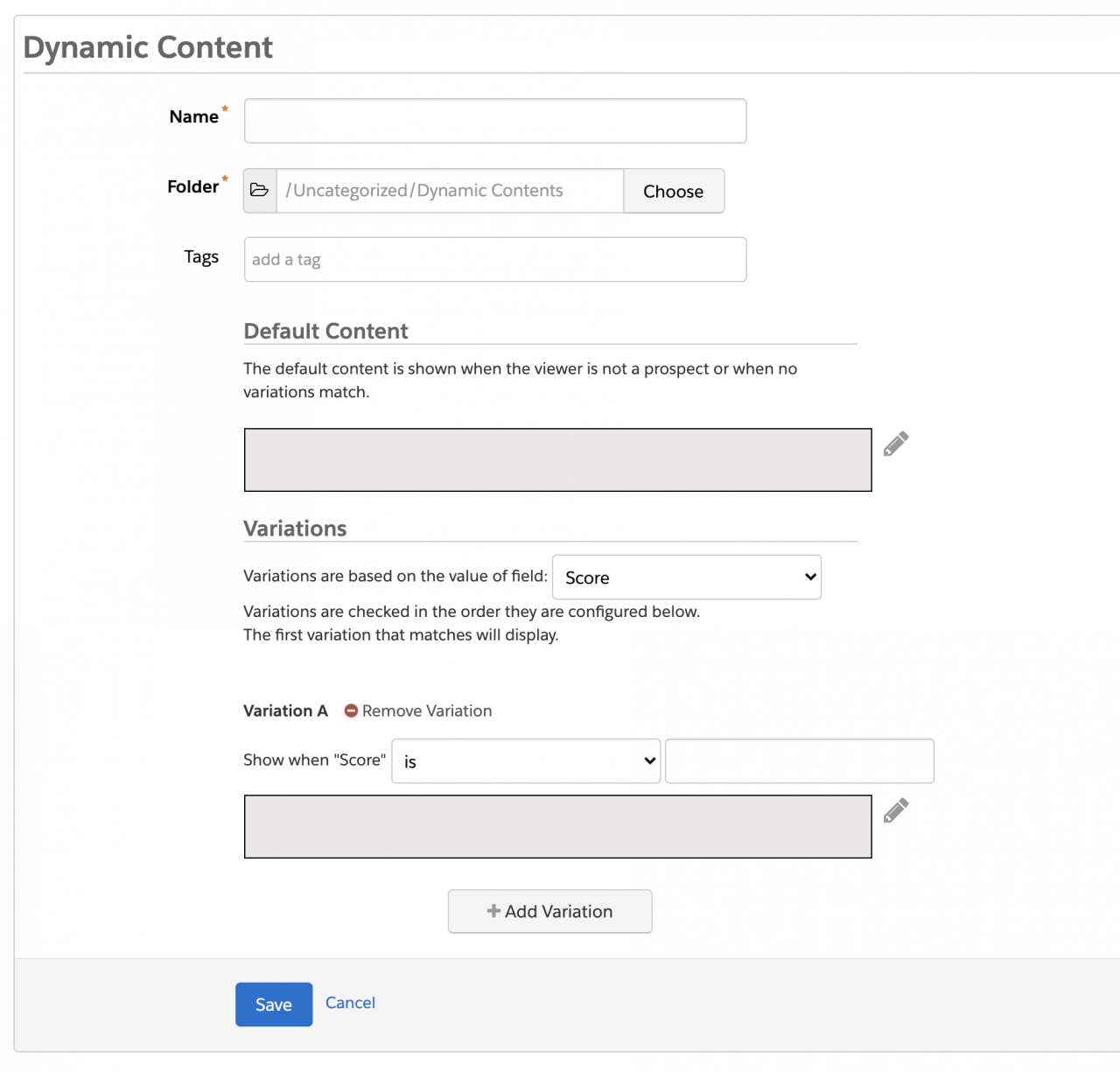Screen dimensions: 1120x1072
Task: Click the Save button
Action: click(x=273, y=1004)
